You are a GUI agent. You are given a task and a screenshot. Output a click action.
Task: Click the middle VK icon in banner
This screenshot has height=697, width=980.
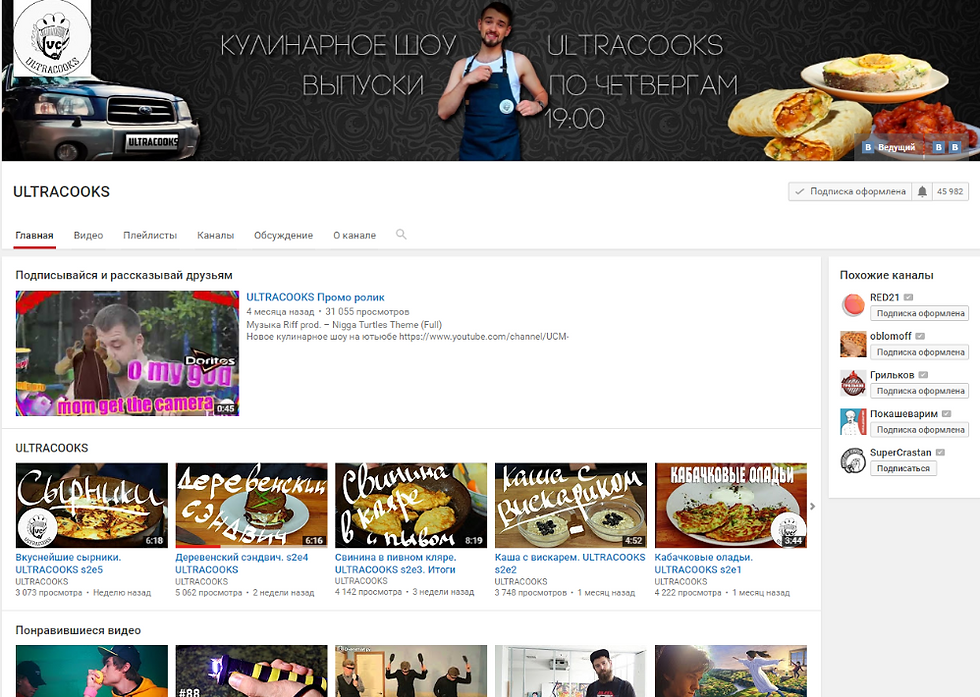pyautogui.click(x=938, y=147)
